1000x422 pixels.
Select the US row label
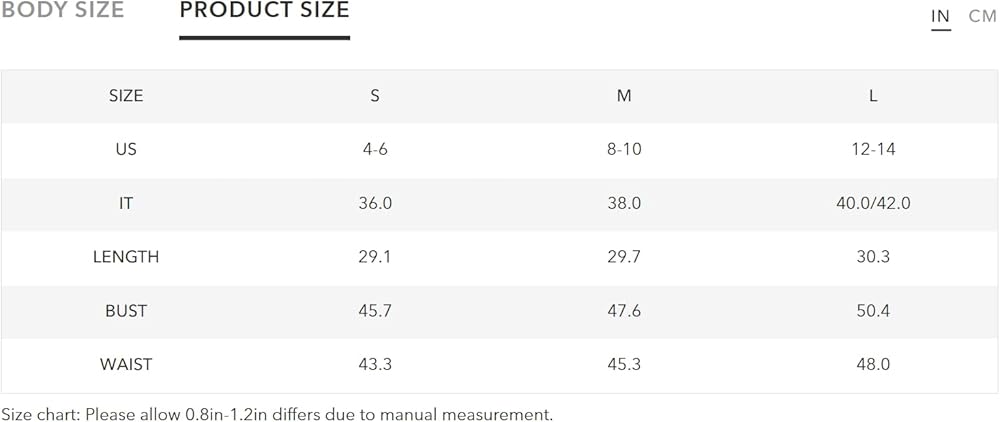tap(126, 150)
